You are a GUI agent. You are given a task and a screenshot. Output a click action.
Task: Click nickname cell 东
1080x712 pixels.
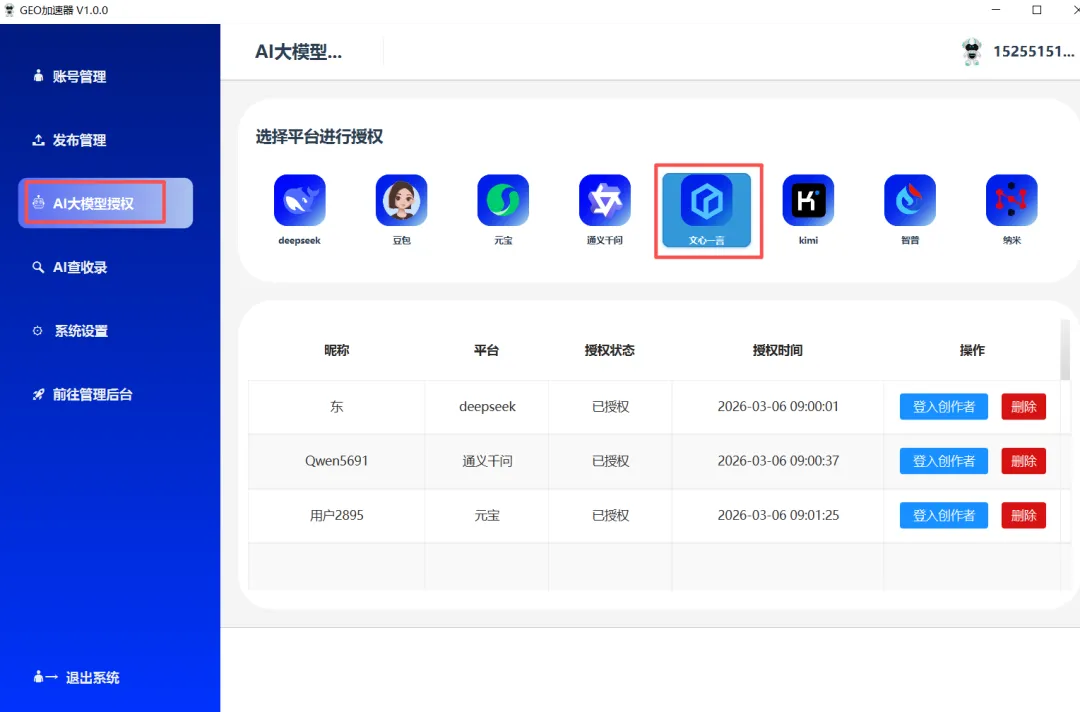337,407
